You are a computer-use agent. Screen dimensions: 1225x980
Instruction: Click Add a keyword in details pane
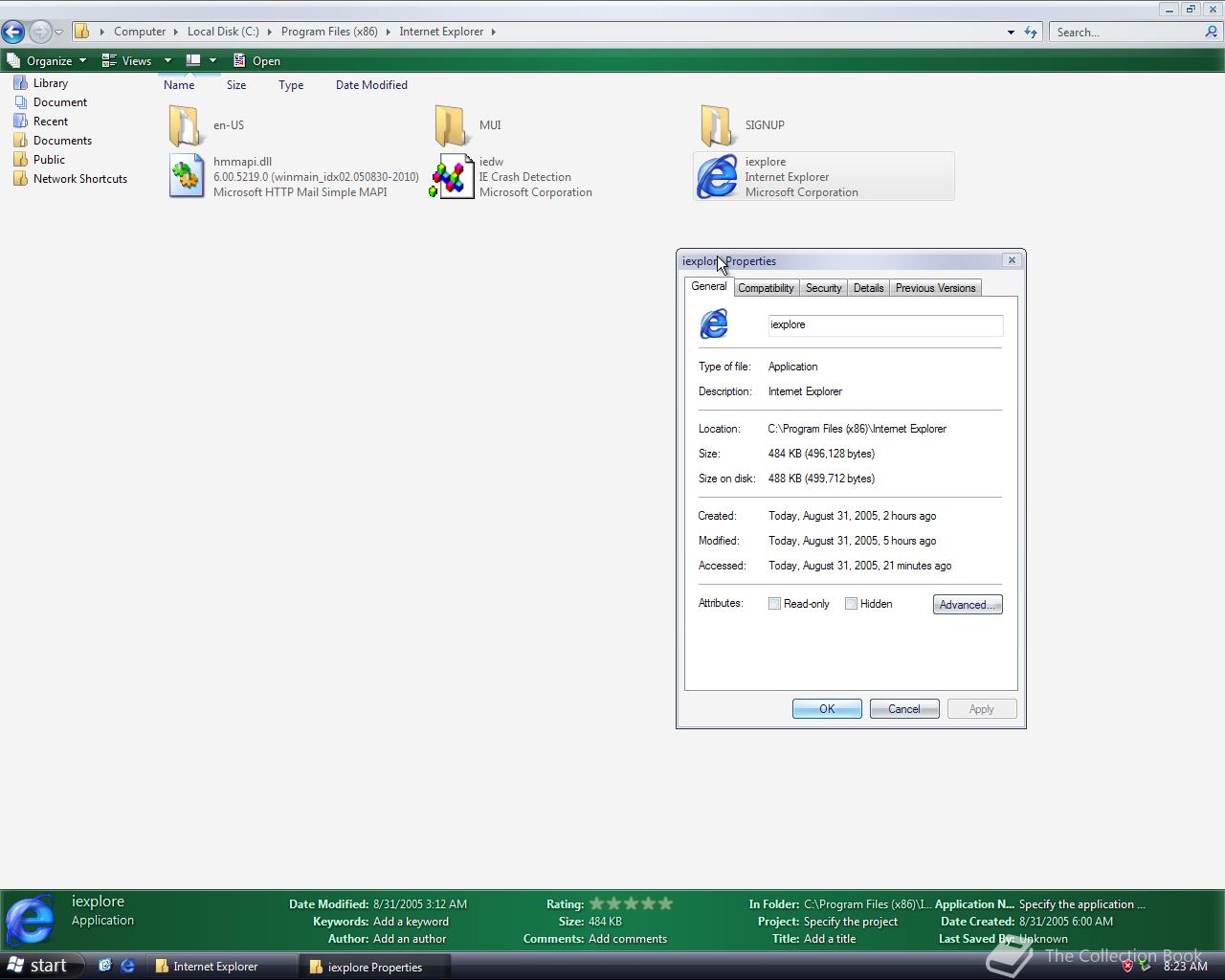click(x=411, y=922)
